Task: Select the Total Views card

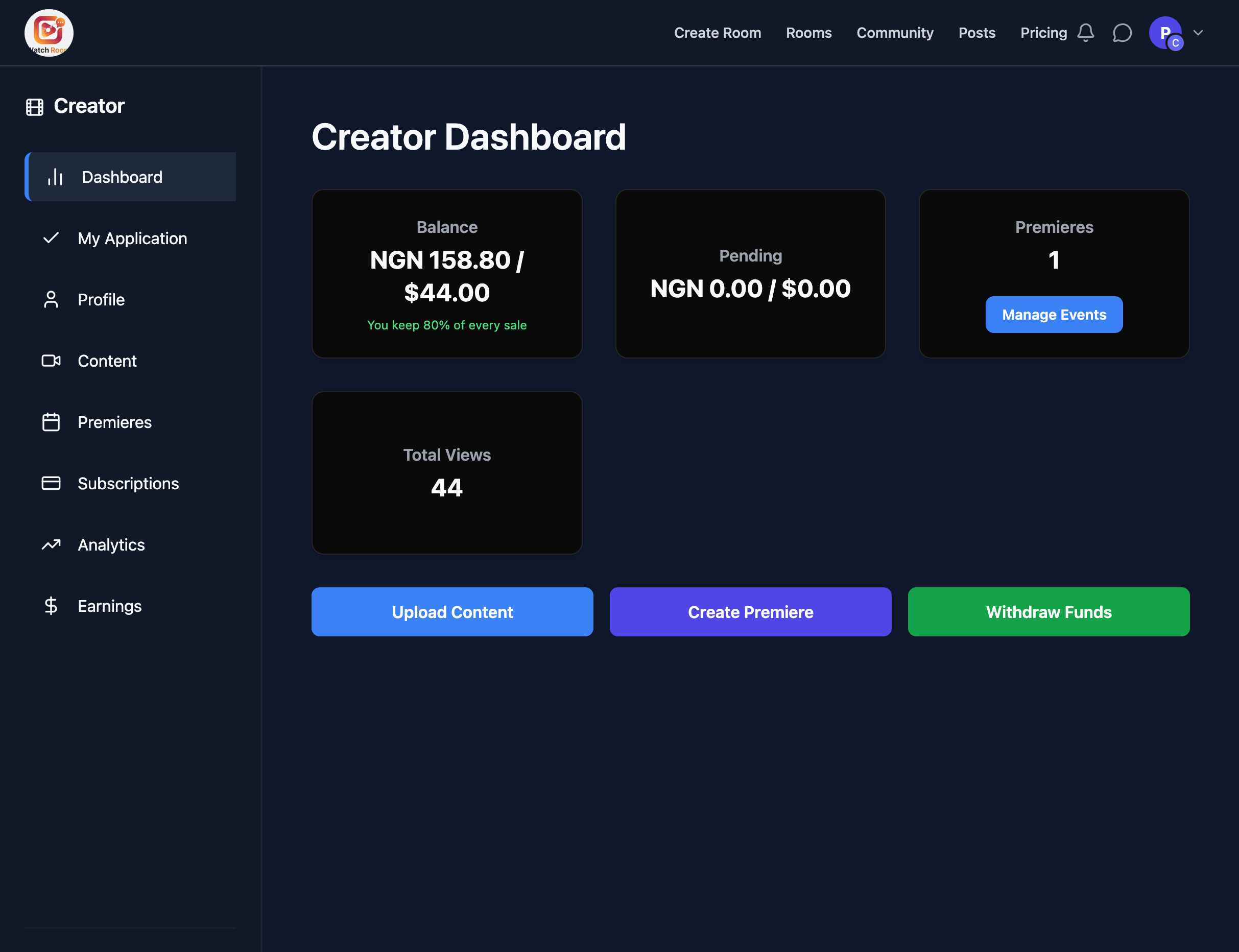Action: [x=446, y=472]
